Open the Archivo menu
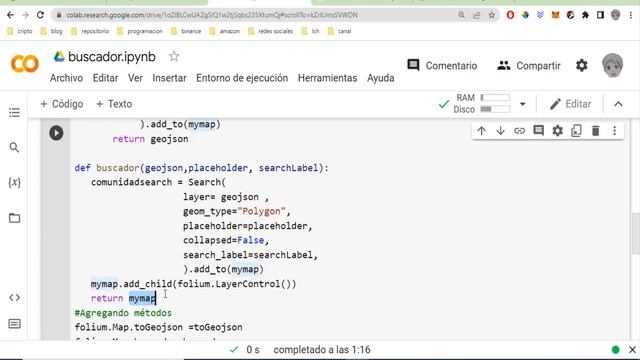 point(66,78)
